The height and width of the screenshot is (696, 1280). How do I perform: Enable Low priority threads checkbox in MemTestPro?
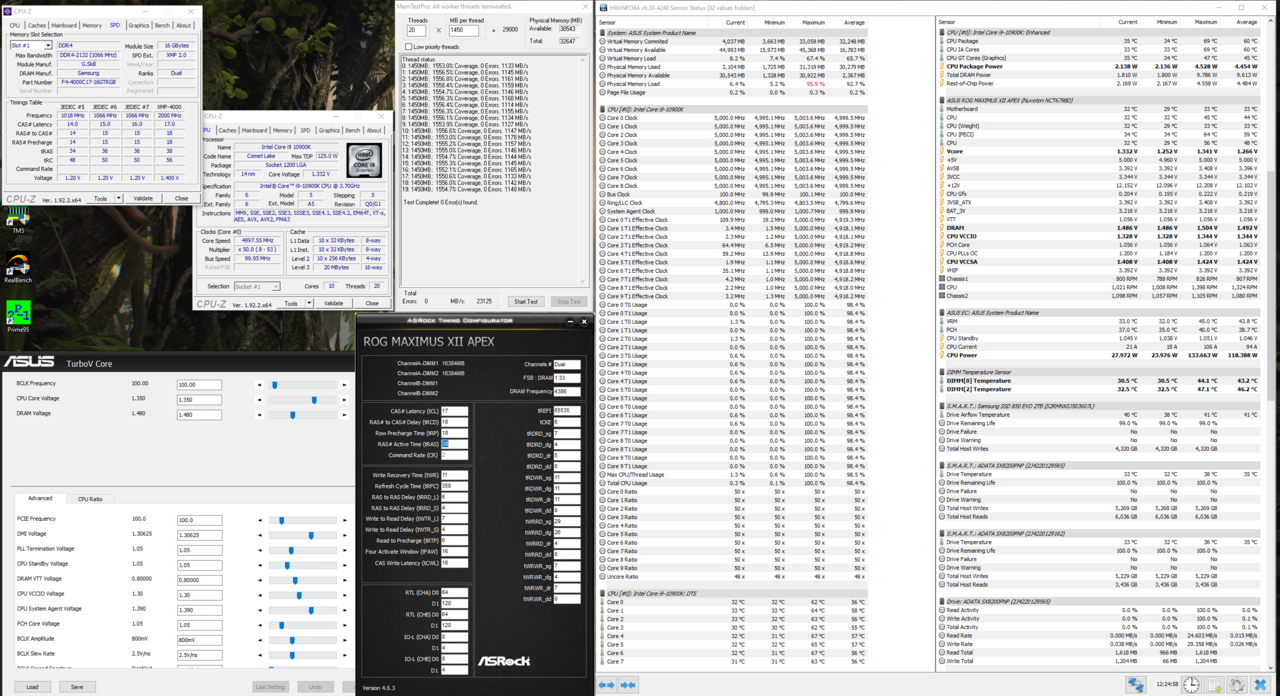(409, 47)
